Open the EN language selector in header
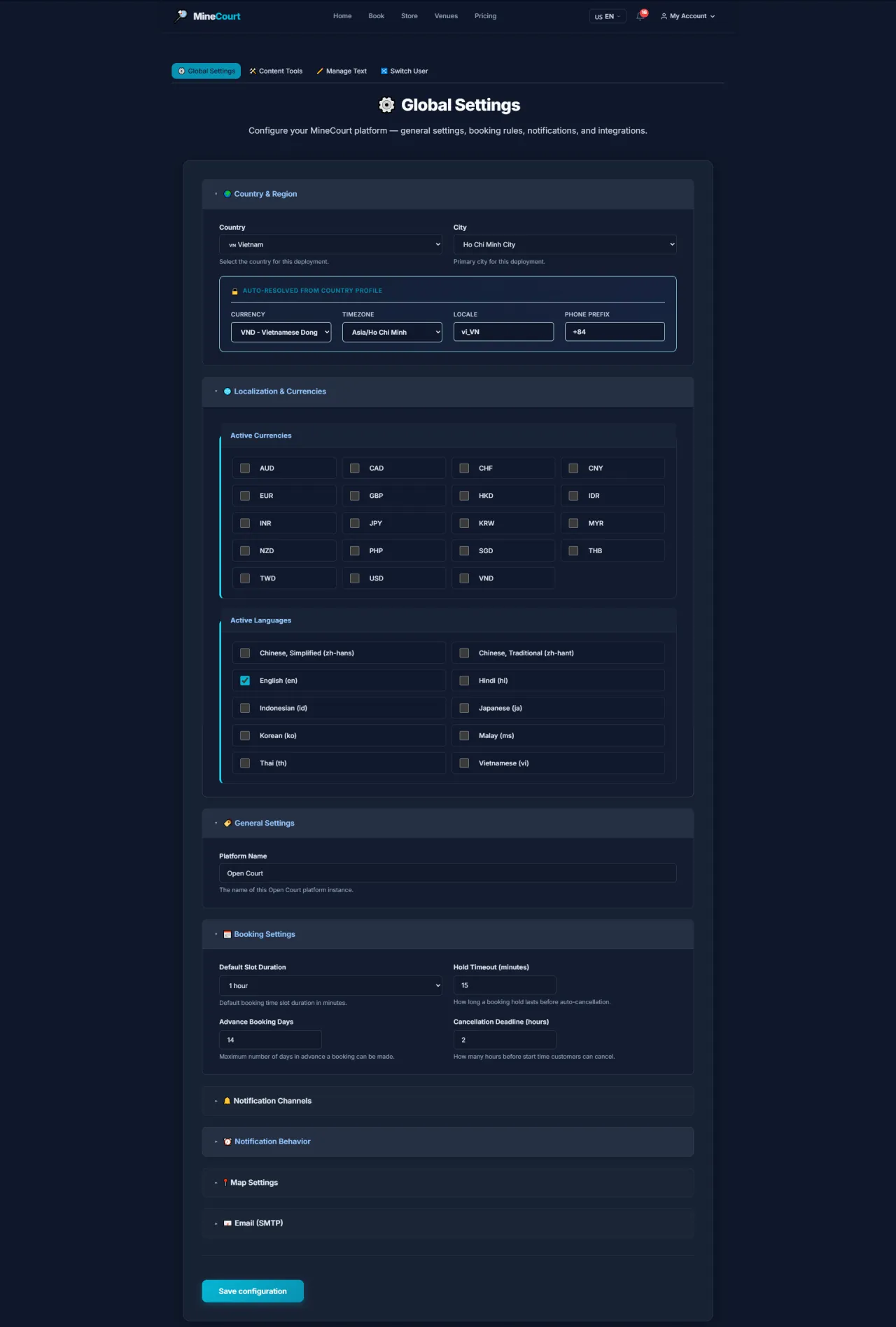Screen dimensions: 896x1327 (608, 16)
